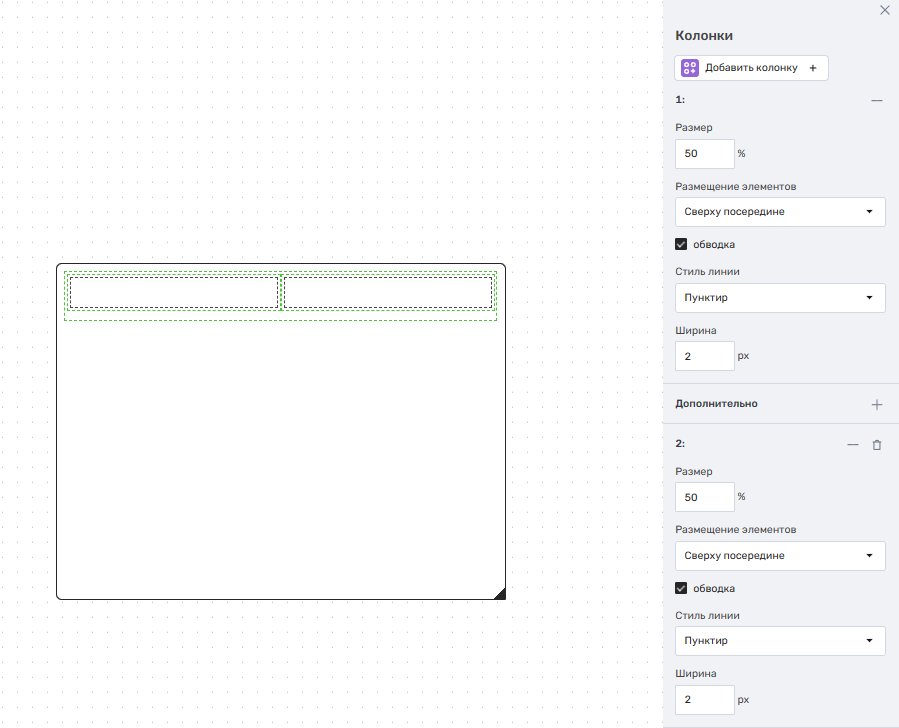Toggle обводка checkbox for column 2
The height and width of the screenshot is (728, 899).
[x=681, y=588]
